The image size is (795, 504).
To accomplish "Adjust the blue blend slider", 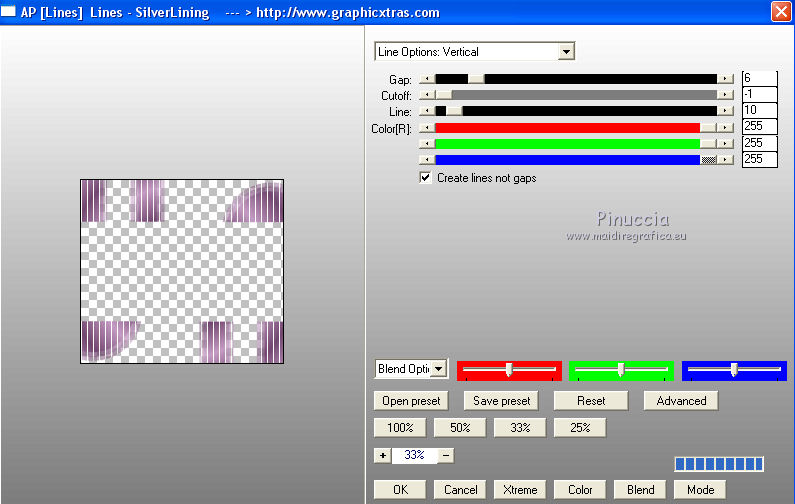I will (734, 370).
